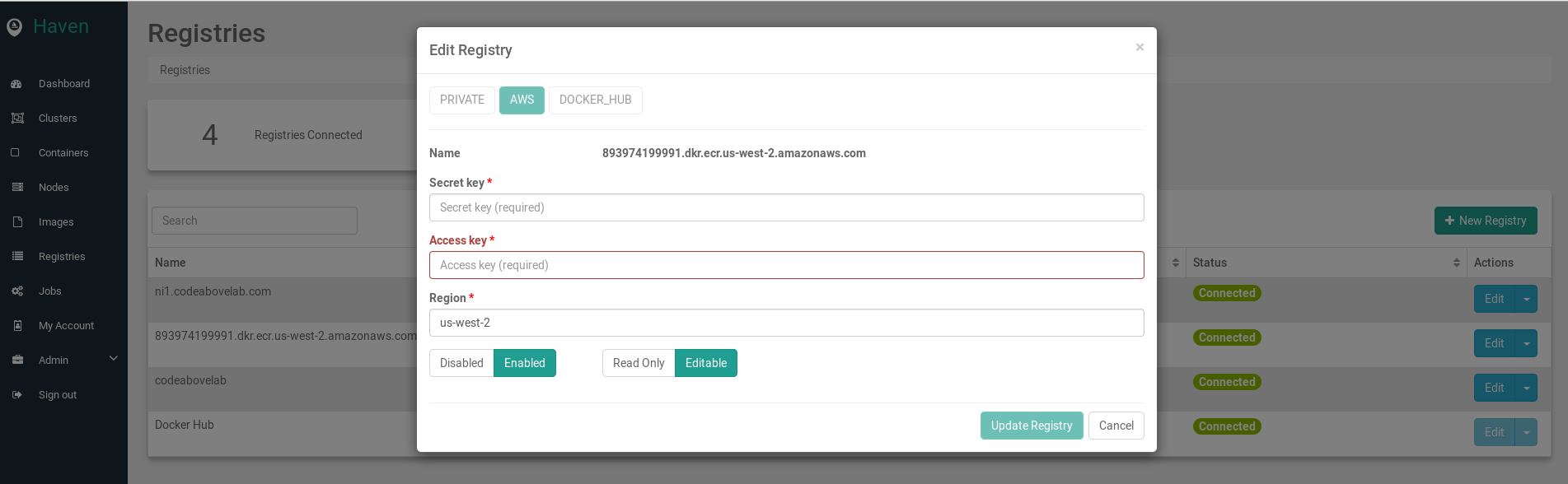Screen dimensions: 1568x484
Task: Open dropdown arrow beside codeabovelab Edit button
Action: coord(1526,388)
